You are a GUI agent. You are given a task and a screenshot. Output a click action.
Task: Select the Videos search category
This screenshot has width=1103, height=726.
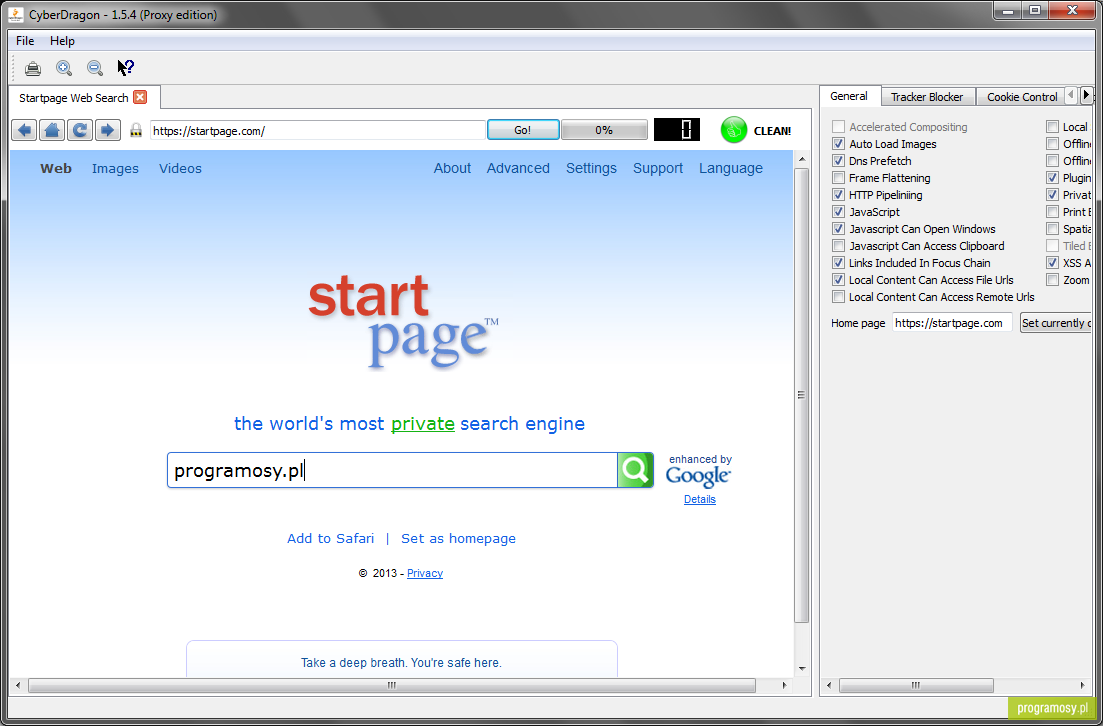tap(180, 168)
